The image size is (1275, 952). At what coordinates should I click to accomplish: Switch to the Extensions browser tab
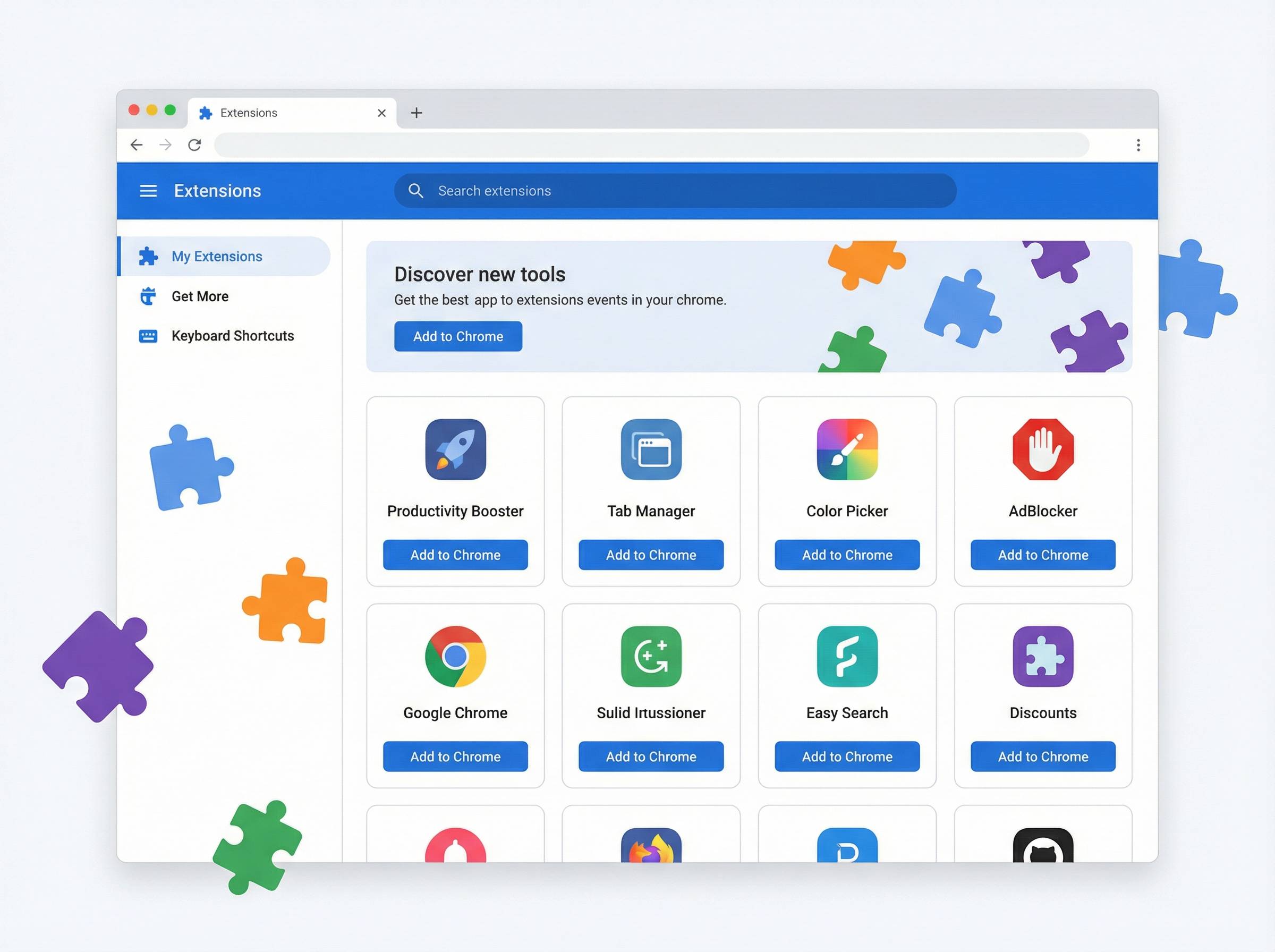pos(277,113)
